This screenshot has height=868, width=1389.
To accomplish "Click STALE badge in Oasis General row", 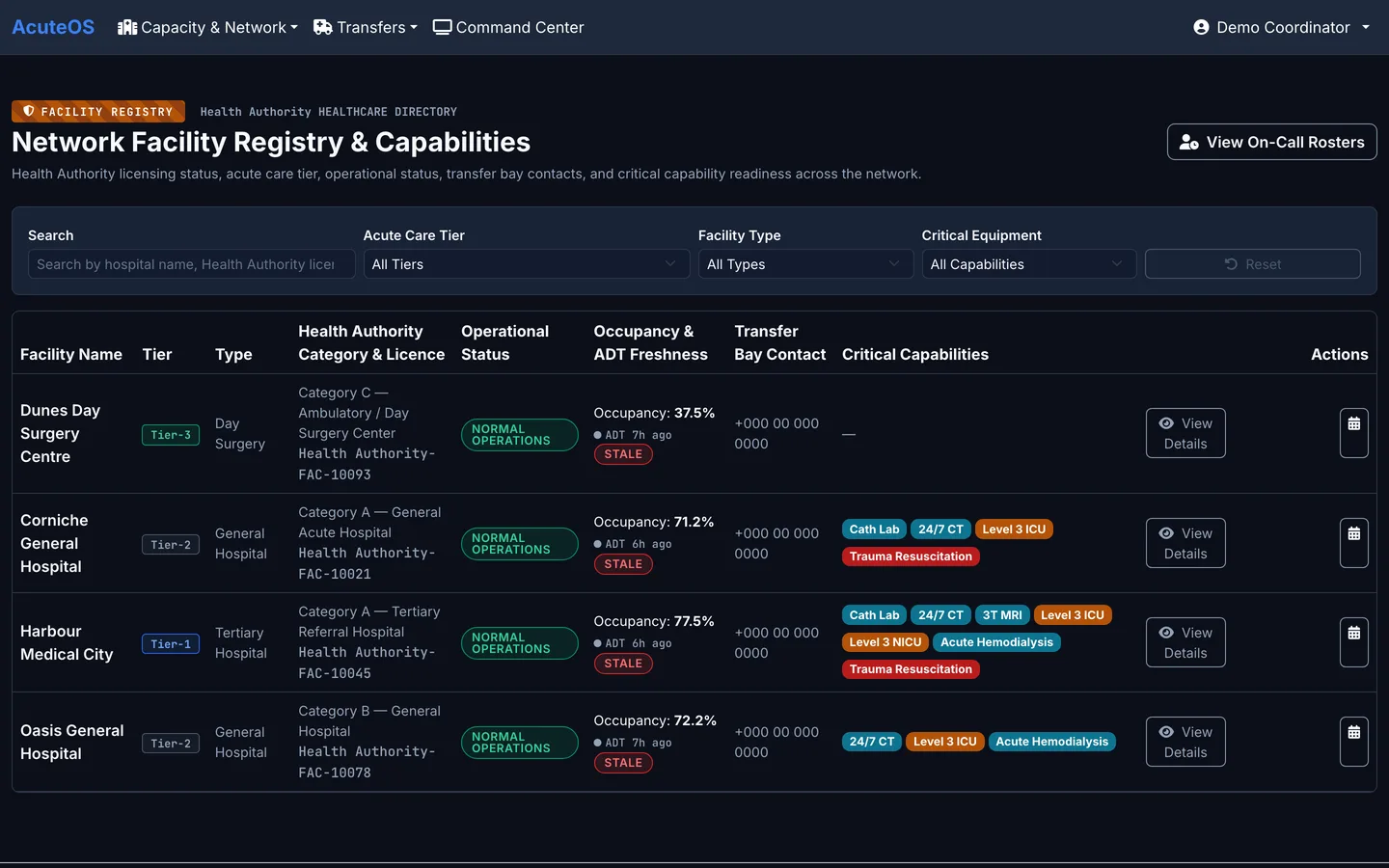I will 623,763.
